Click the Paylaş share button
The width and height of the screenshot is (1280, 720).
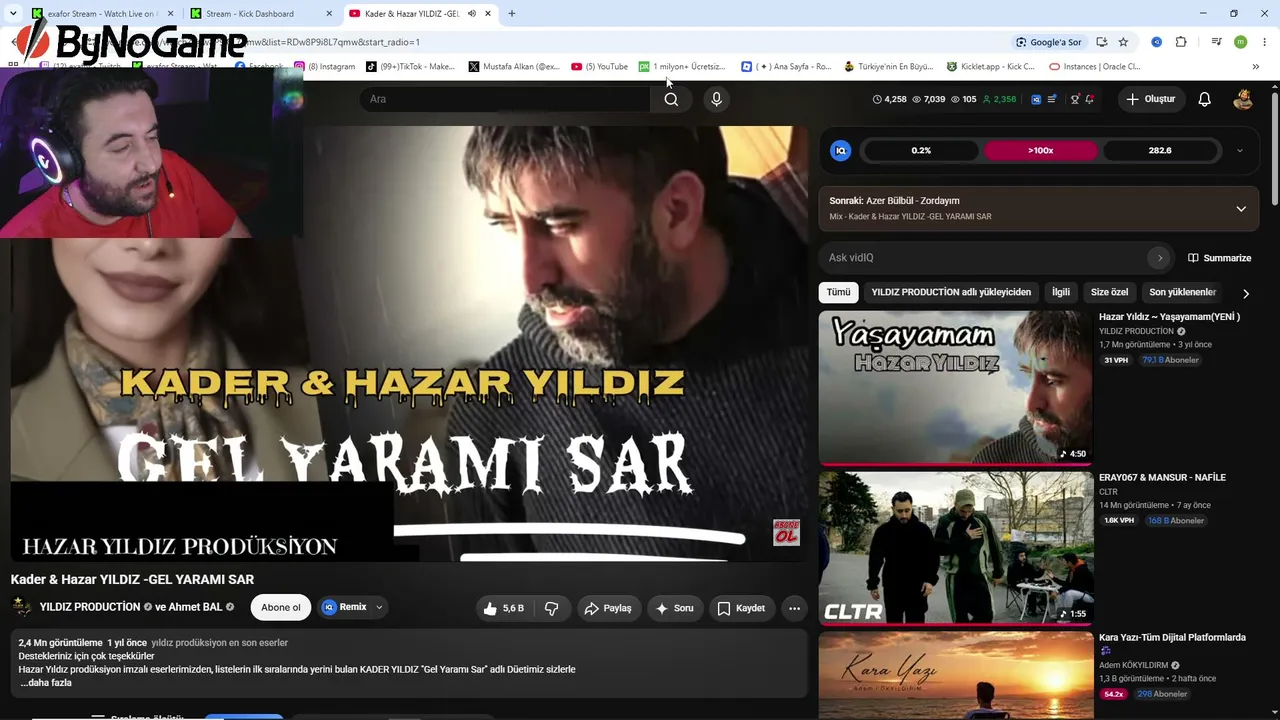point(608,608)
